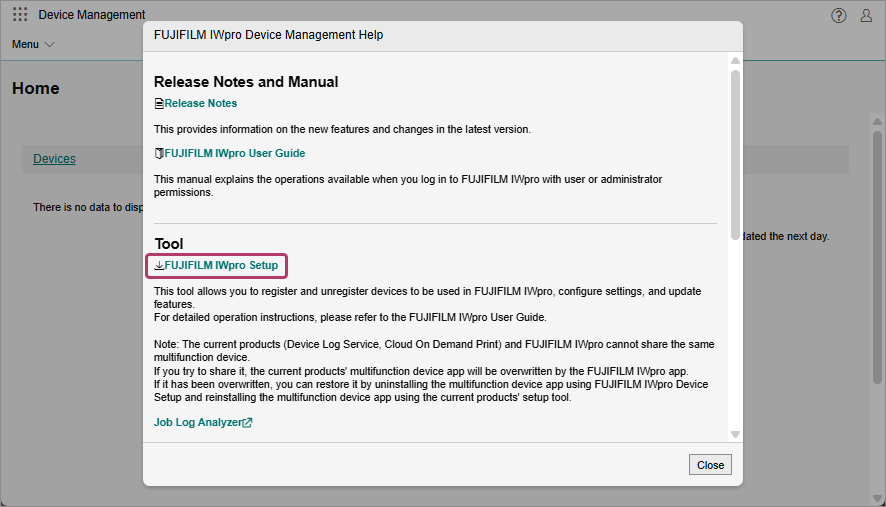Click the text 'This provides information on the new features'
Image resolution: width=886 pixels, height=507 pixels.
pos(342,129)
